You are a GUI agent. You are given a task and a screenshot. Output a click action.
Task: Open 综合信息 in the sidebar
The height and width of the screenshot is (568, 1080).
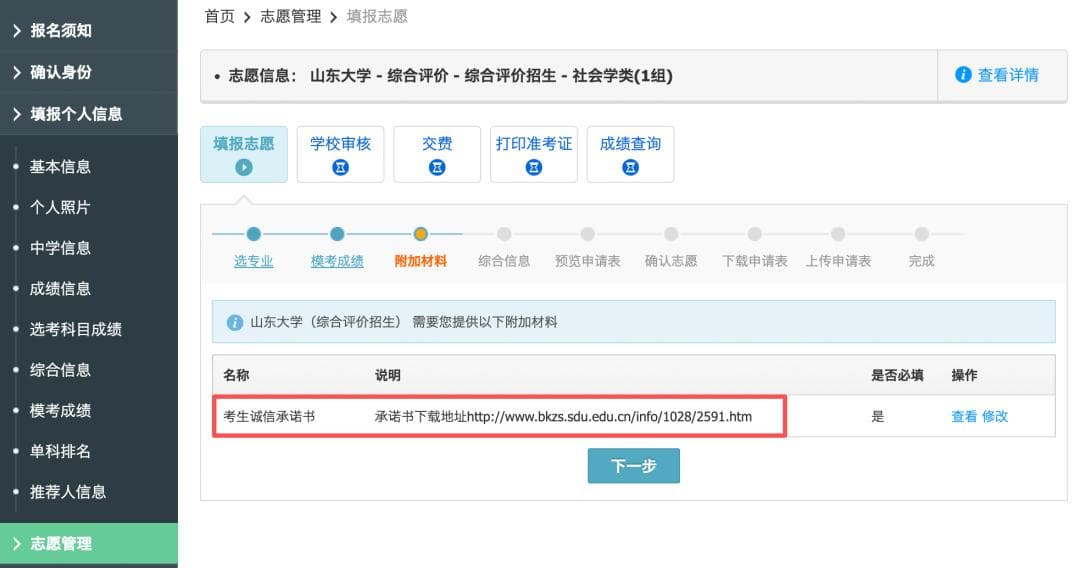click(x=60, y=370)
